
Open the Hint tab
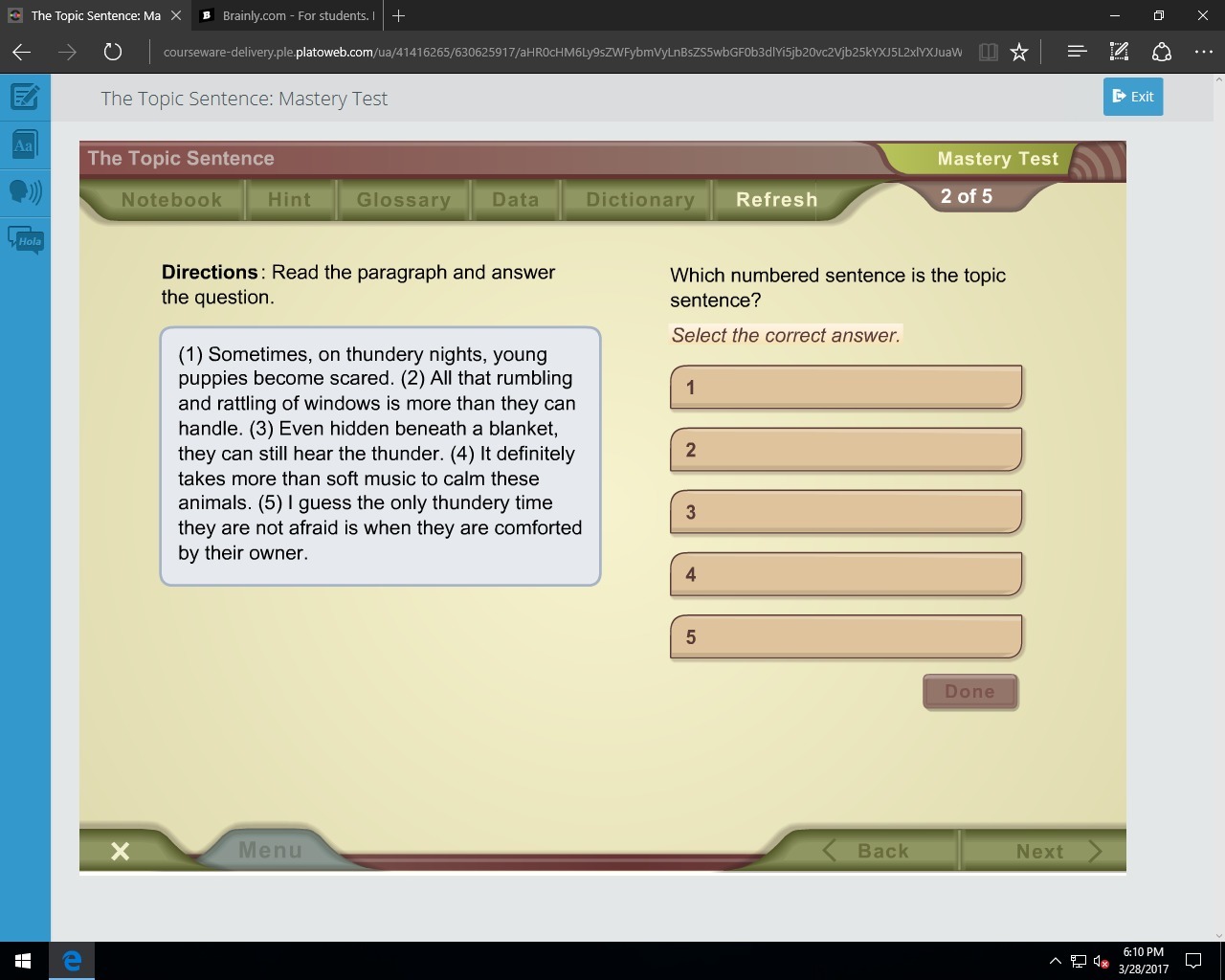[290, 200]
